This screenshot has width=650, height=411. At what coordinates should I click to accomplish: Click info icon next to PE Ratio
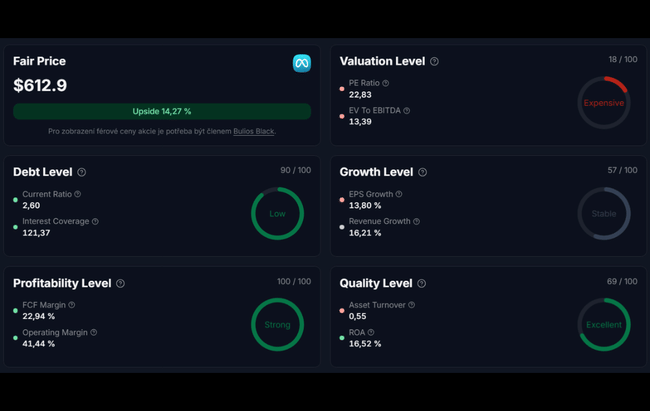(386, 83)
